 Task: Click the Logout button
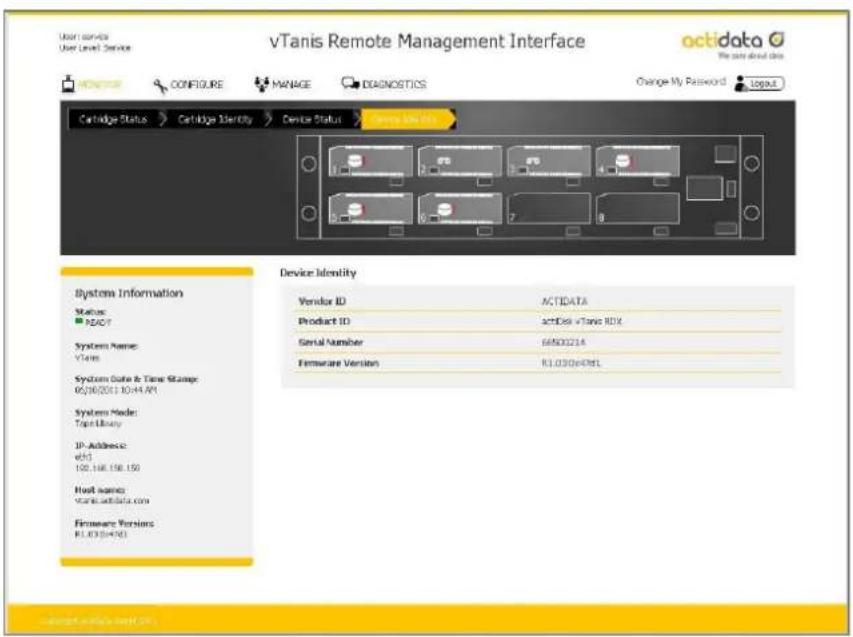764,84
